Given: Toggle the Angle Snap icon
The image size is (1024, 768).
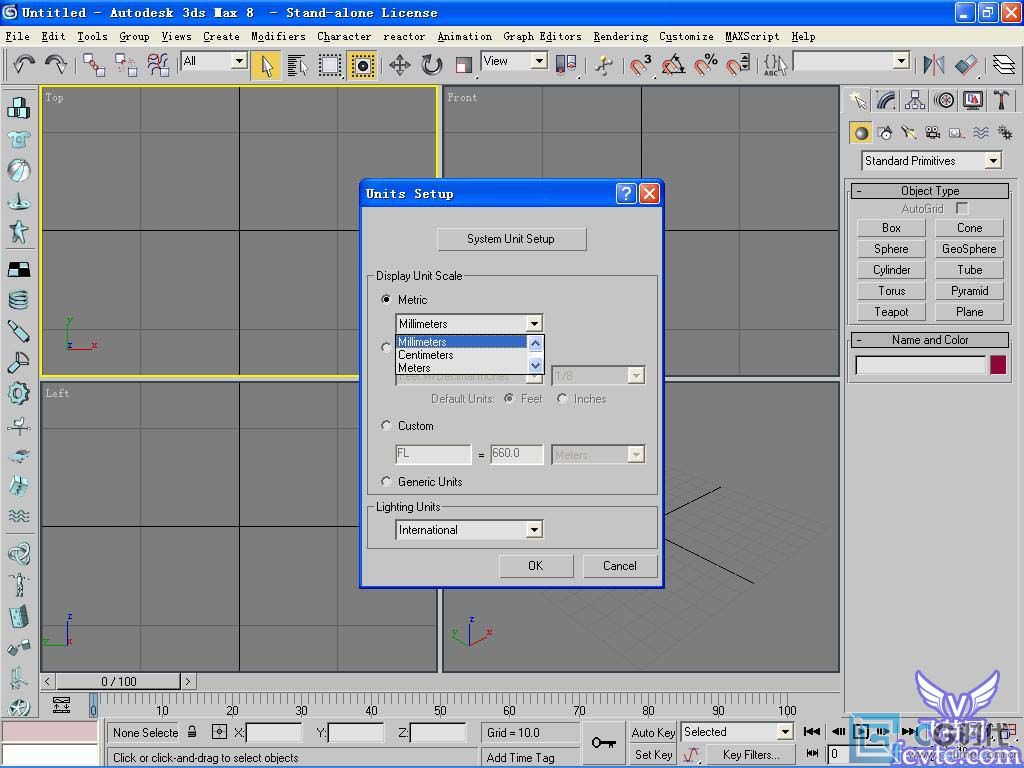Looking at the screenshot, I should pyautogui.click(x=673, y=65).
